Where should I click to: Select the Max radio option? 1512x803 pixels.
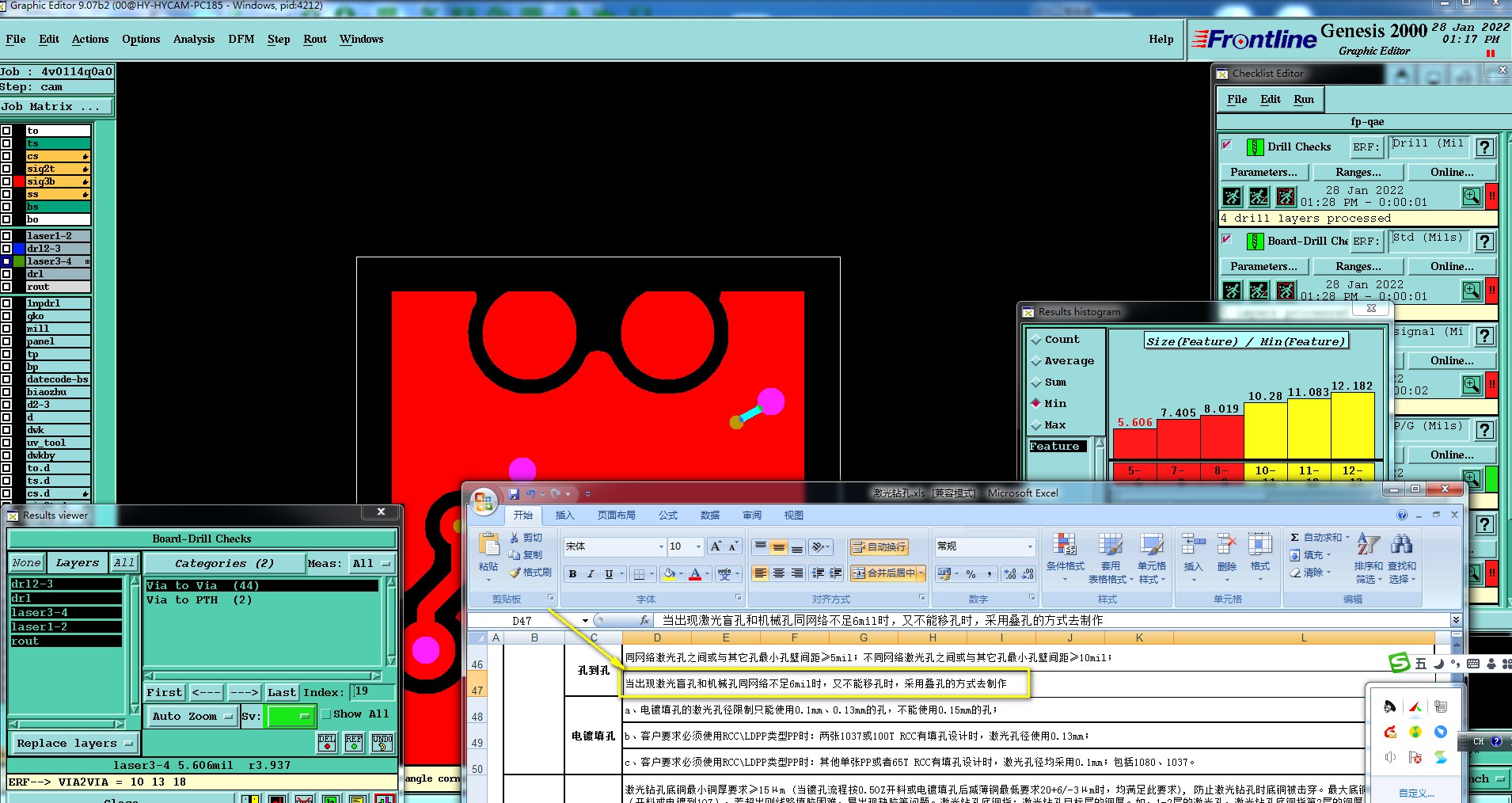[1035, 425]
